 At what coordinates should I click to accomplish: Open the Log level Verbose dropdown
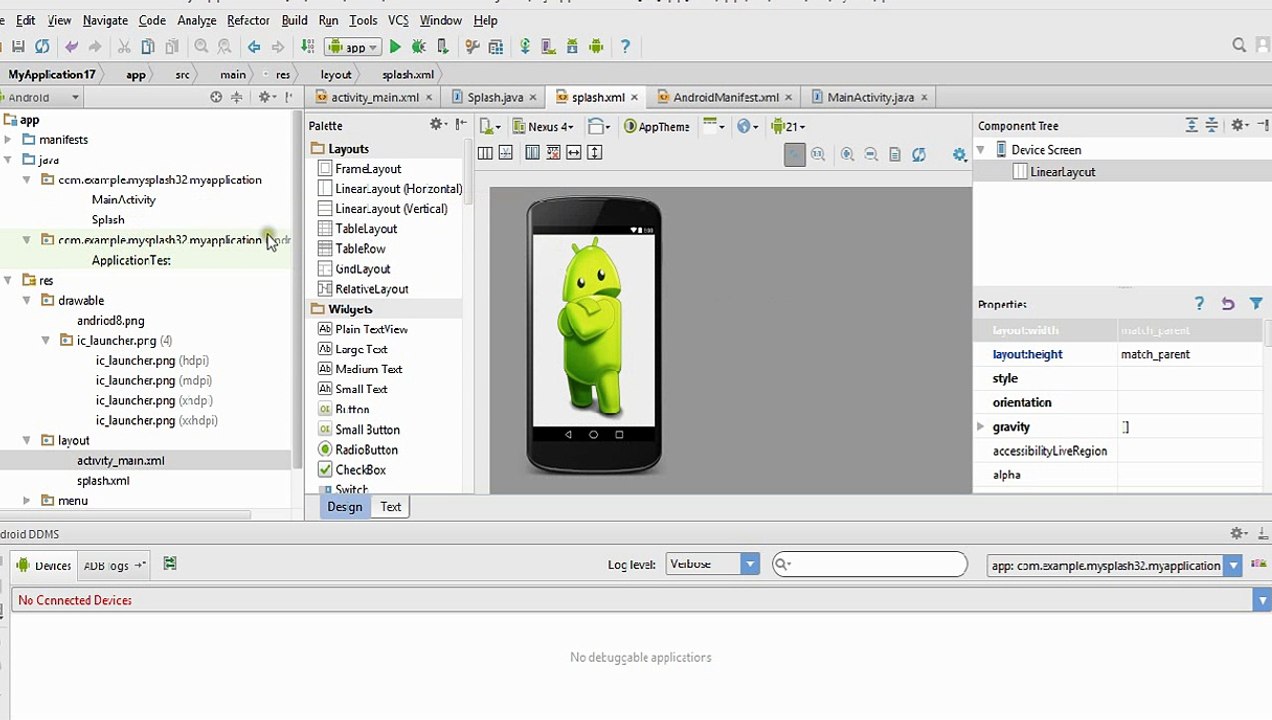[713, 564]
